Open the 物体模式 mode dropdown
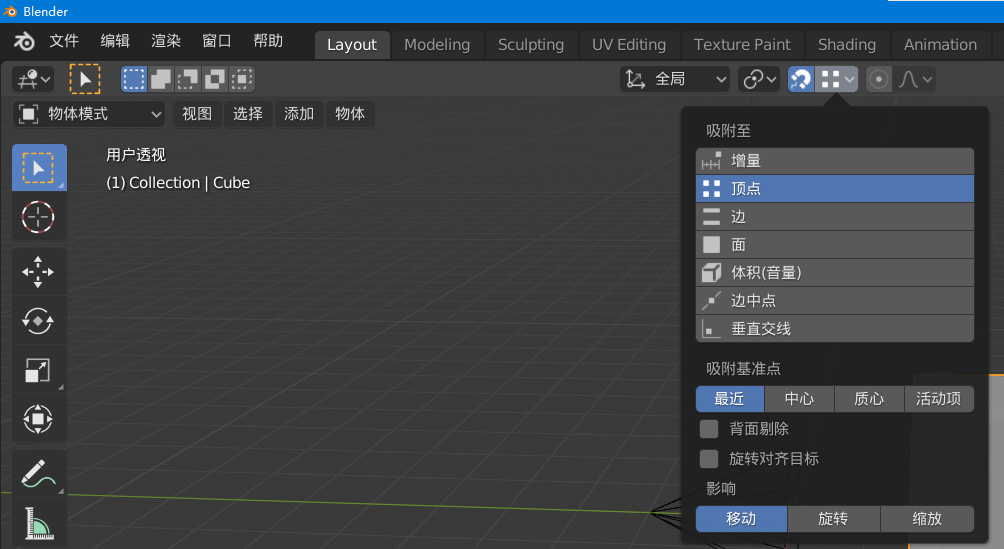The height and width of the screenshot is (549, 1004). click(88, 114)
